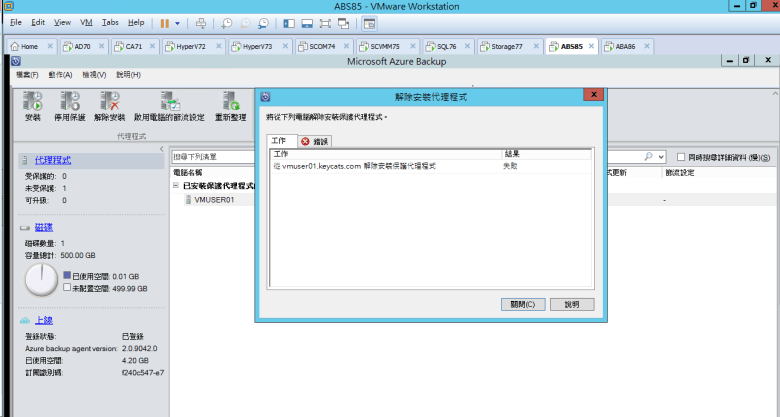Open the 動作(A) menu
Image resolution: width=780 pixels, height=417 pixels.
[x=60, y=75]
